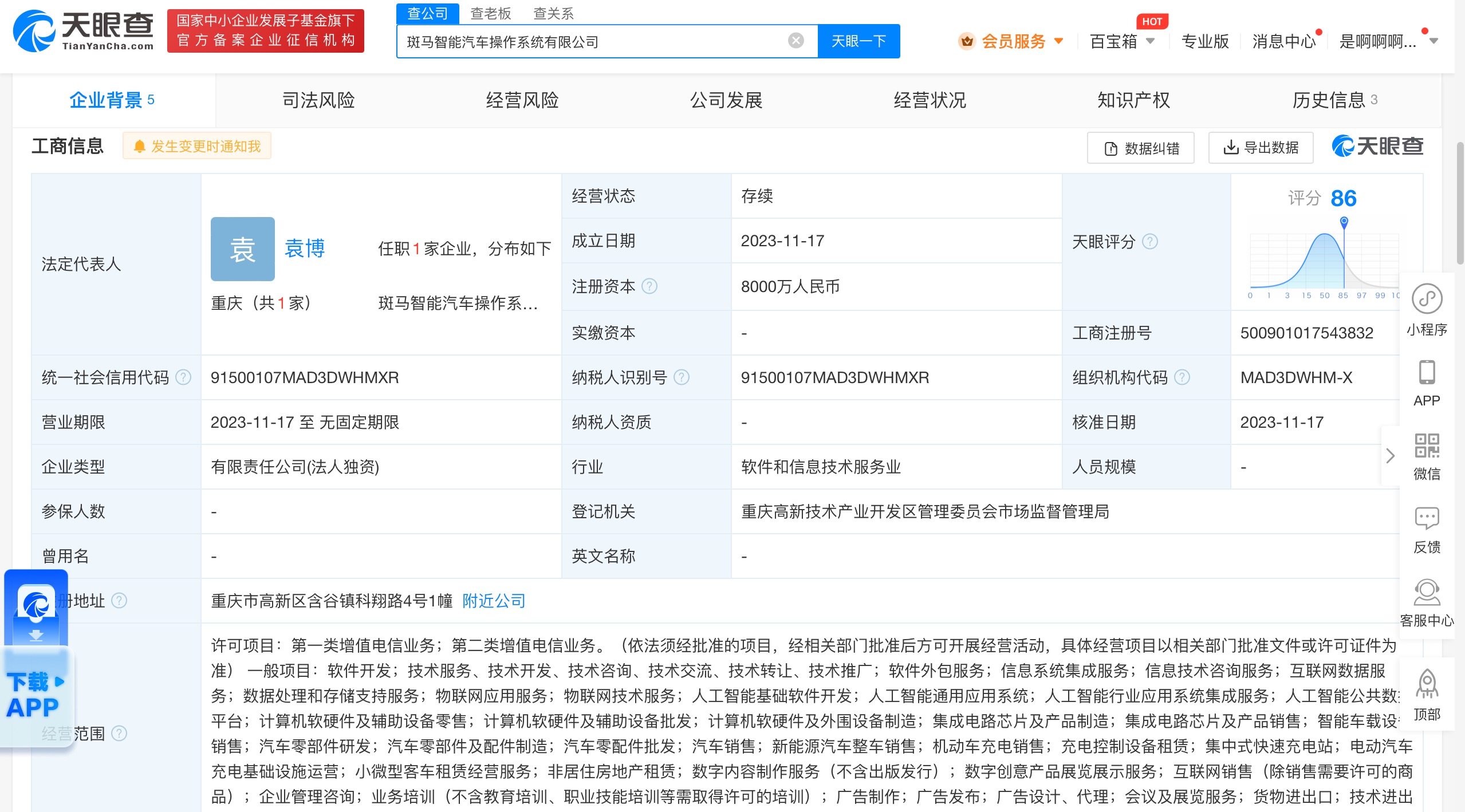
Task: Open 斑马智能汽车操作系... company link
Action: (x=458, y=303)
